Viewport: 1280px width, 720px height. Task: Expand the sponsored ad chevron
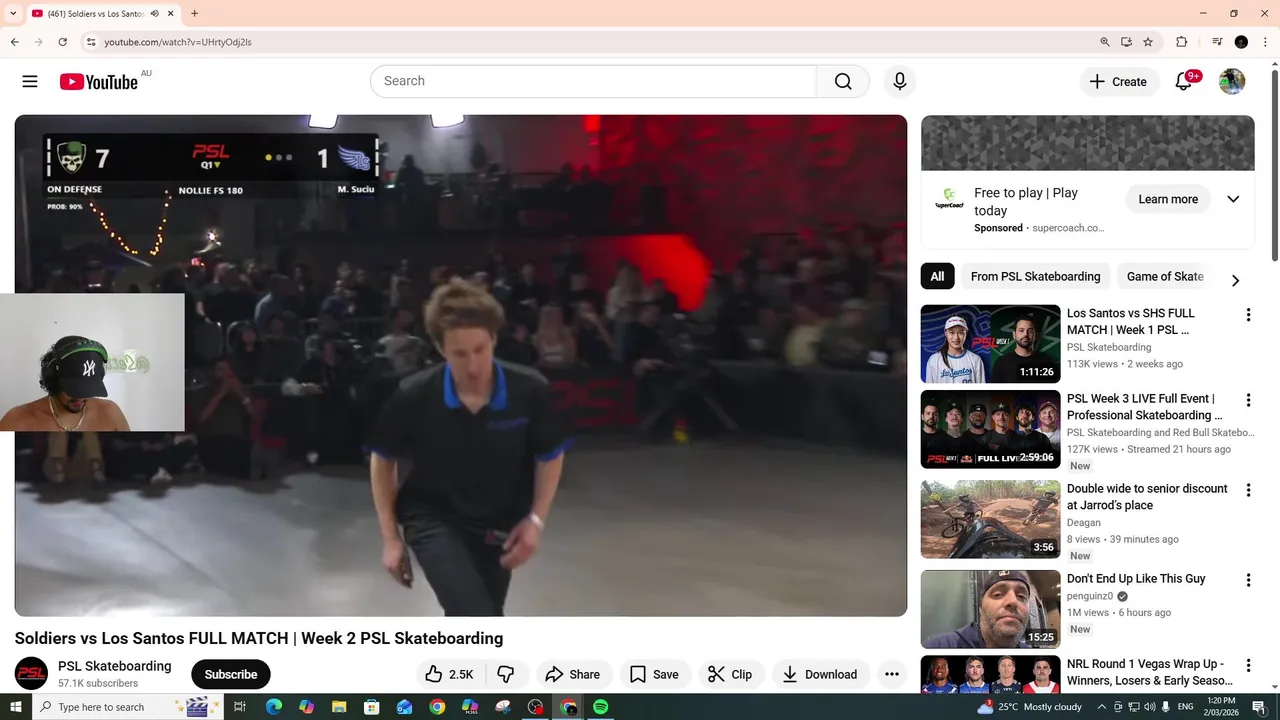(x=1233, y=199)
